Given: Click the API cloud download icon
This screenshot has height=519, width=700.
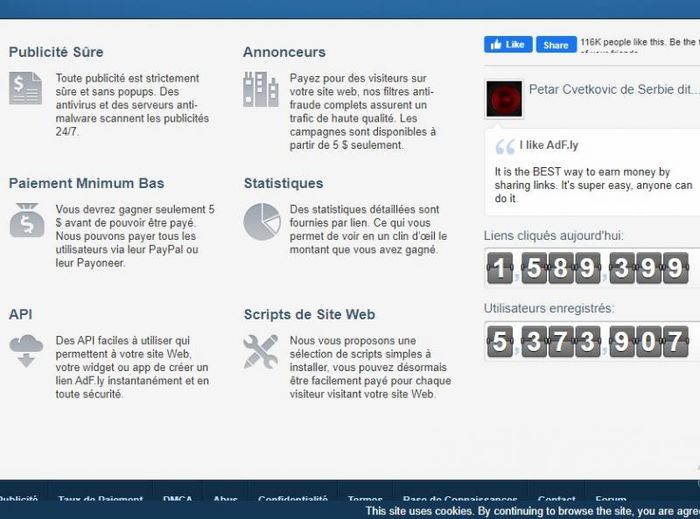Looking at the screenshot, I should point(26,351).
